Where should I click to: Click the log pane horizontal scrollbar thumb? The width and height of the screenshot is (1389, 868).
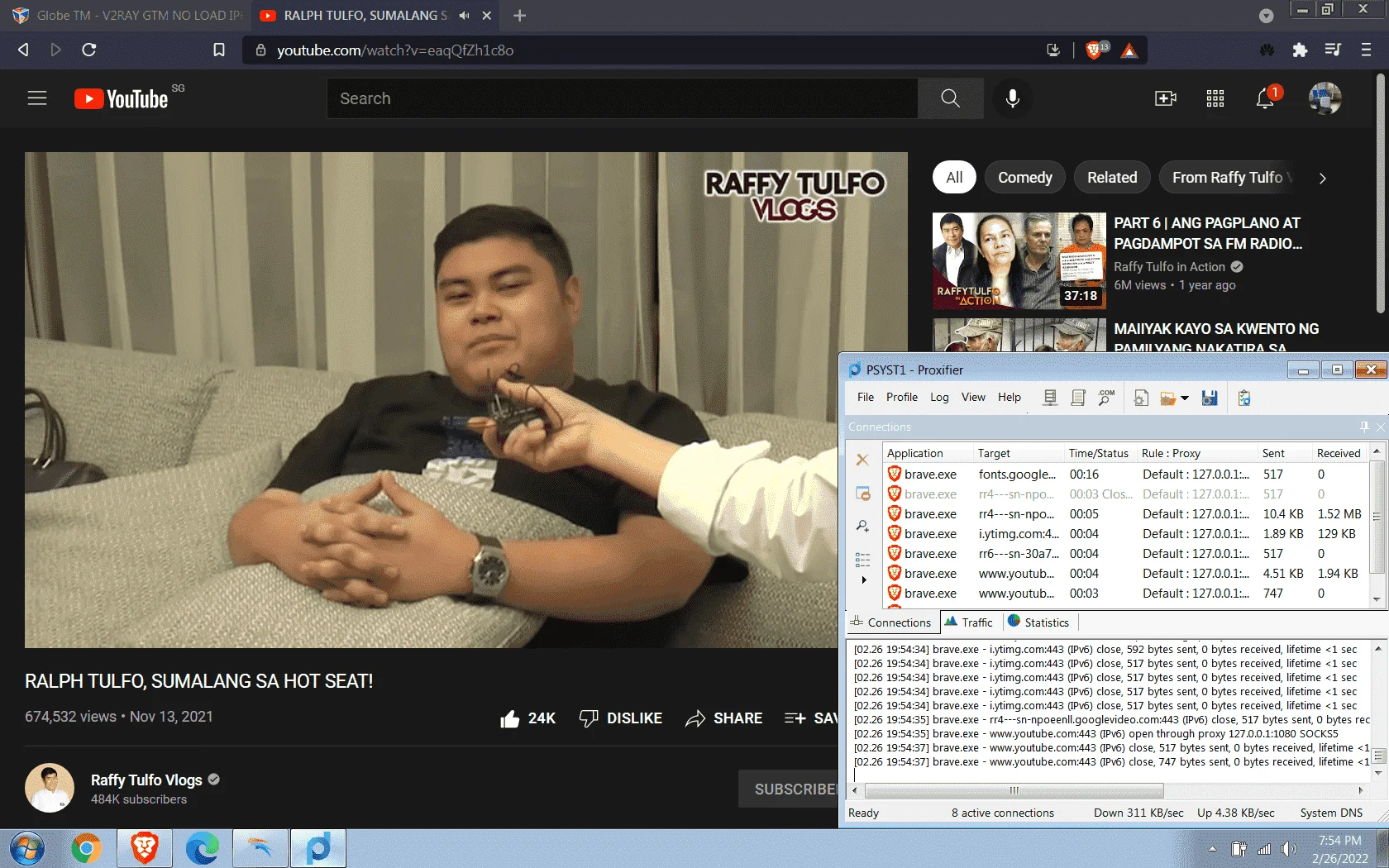pyautogui.click(x=1014, y=790)
